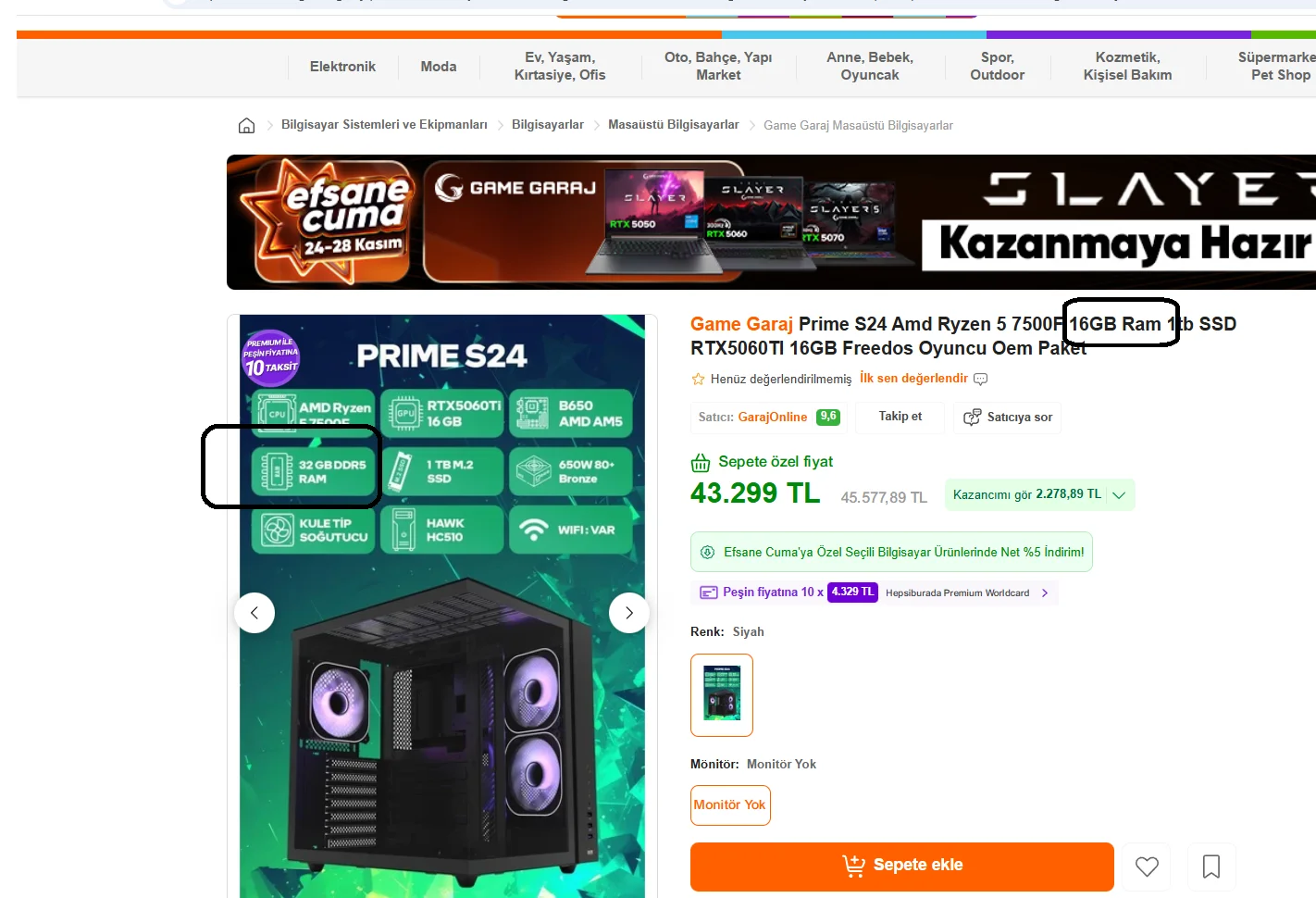Open Moda category menu
The width and height of the screenshot is (1316, 898).
coord(439,67)
